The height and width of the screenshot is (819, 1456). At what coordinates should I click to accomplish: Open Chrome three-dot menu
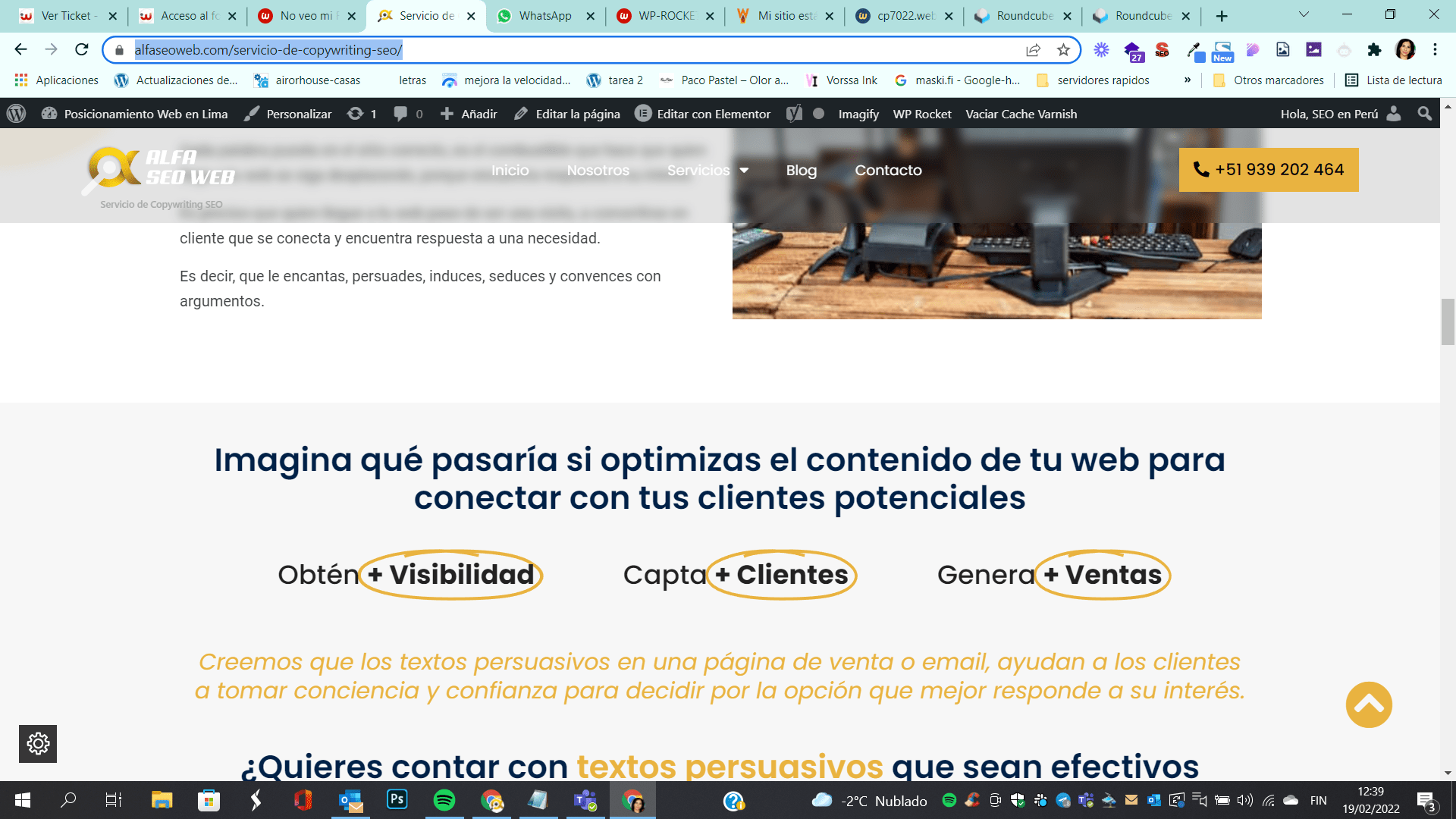click(1435, 50)
